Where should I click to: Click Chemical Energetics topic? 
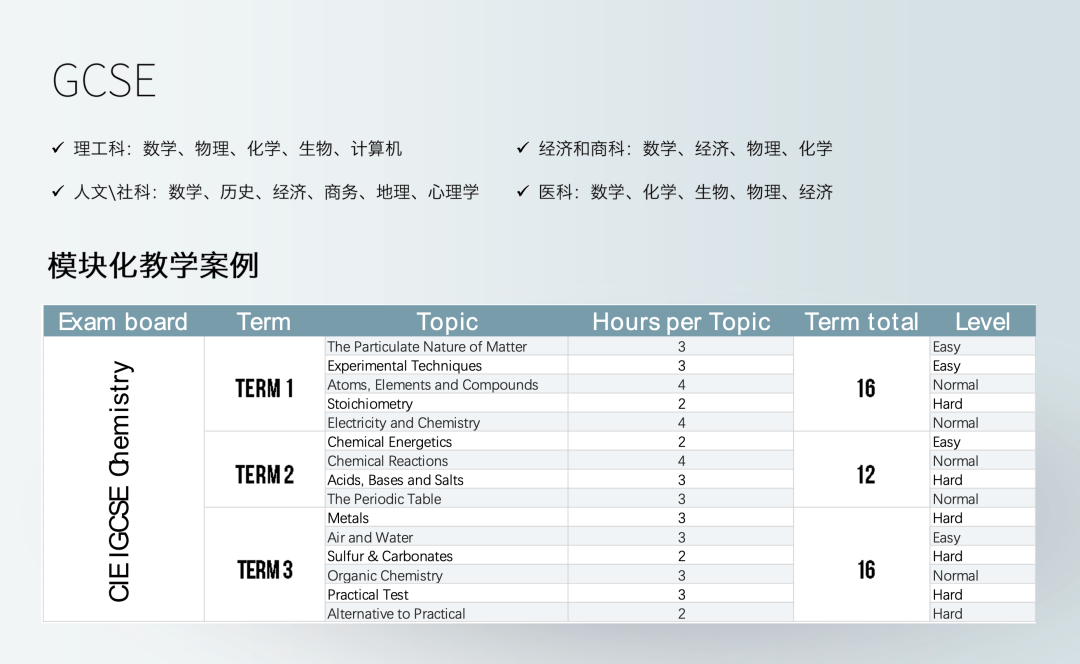(389, 442)
